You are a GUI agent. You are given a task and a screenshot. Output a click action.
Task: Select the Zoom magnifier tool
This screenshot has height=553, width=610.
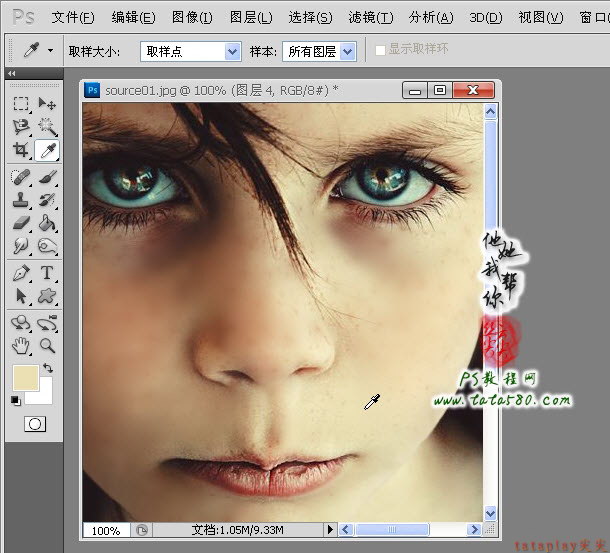[47, 346]
